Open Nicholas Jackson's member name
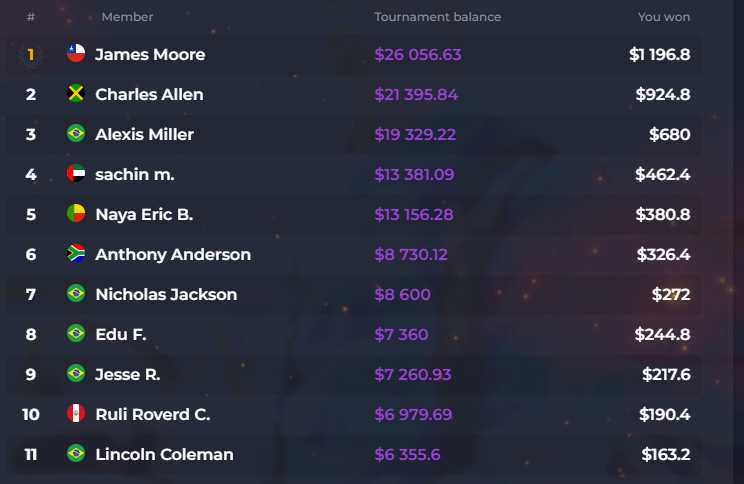 (166, 294)
